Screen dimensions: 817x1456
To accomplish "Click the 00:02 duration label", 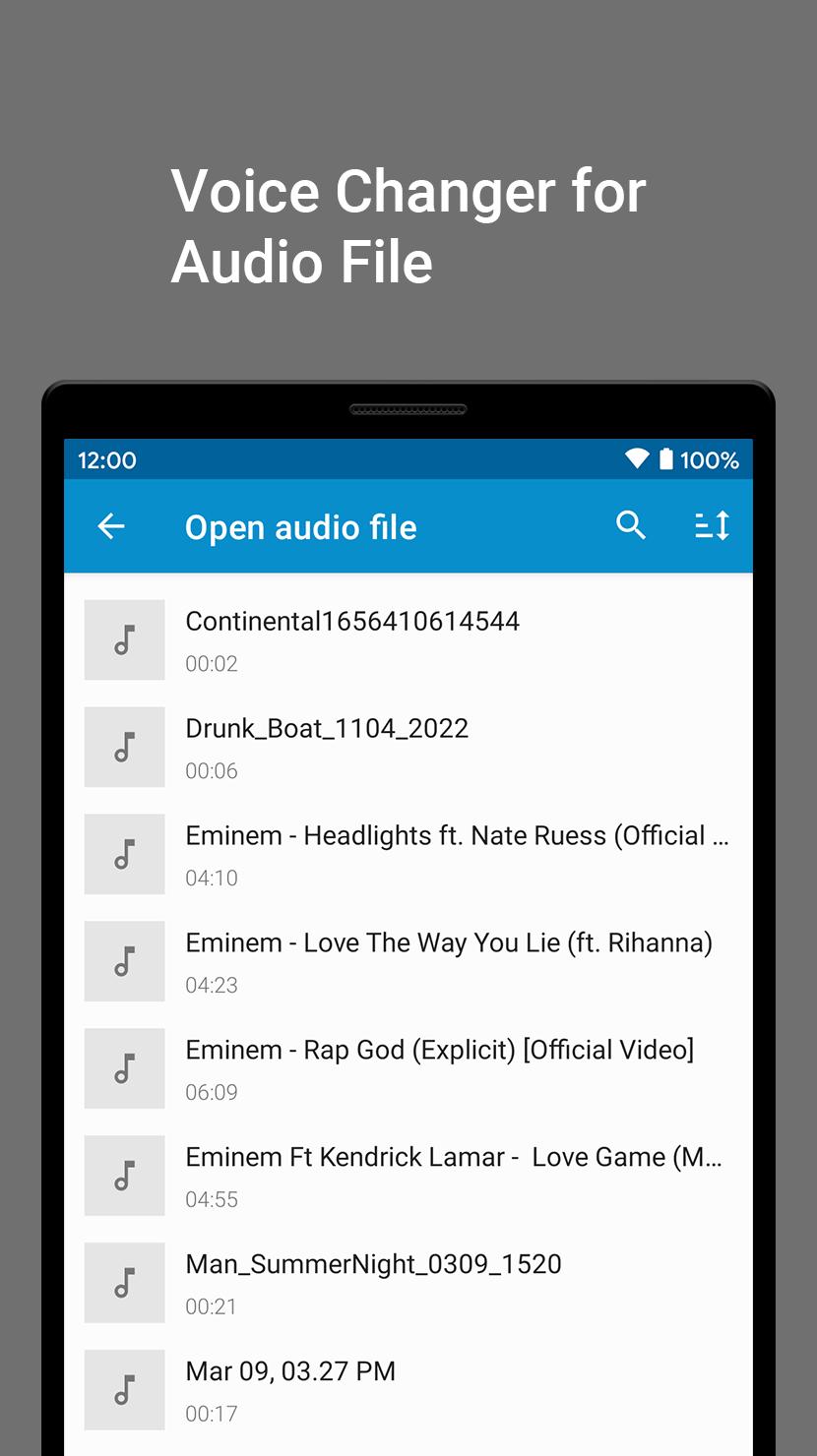I will [x=212, y=664].
